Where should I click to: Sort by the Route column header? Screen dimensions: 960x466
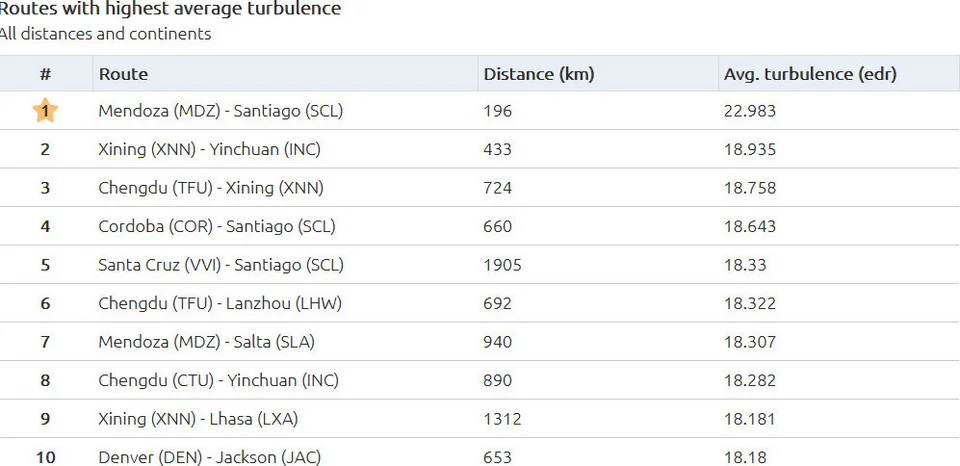point(123,74)
